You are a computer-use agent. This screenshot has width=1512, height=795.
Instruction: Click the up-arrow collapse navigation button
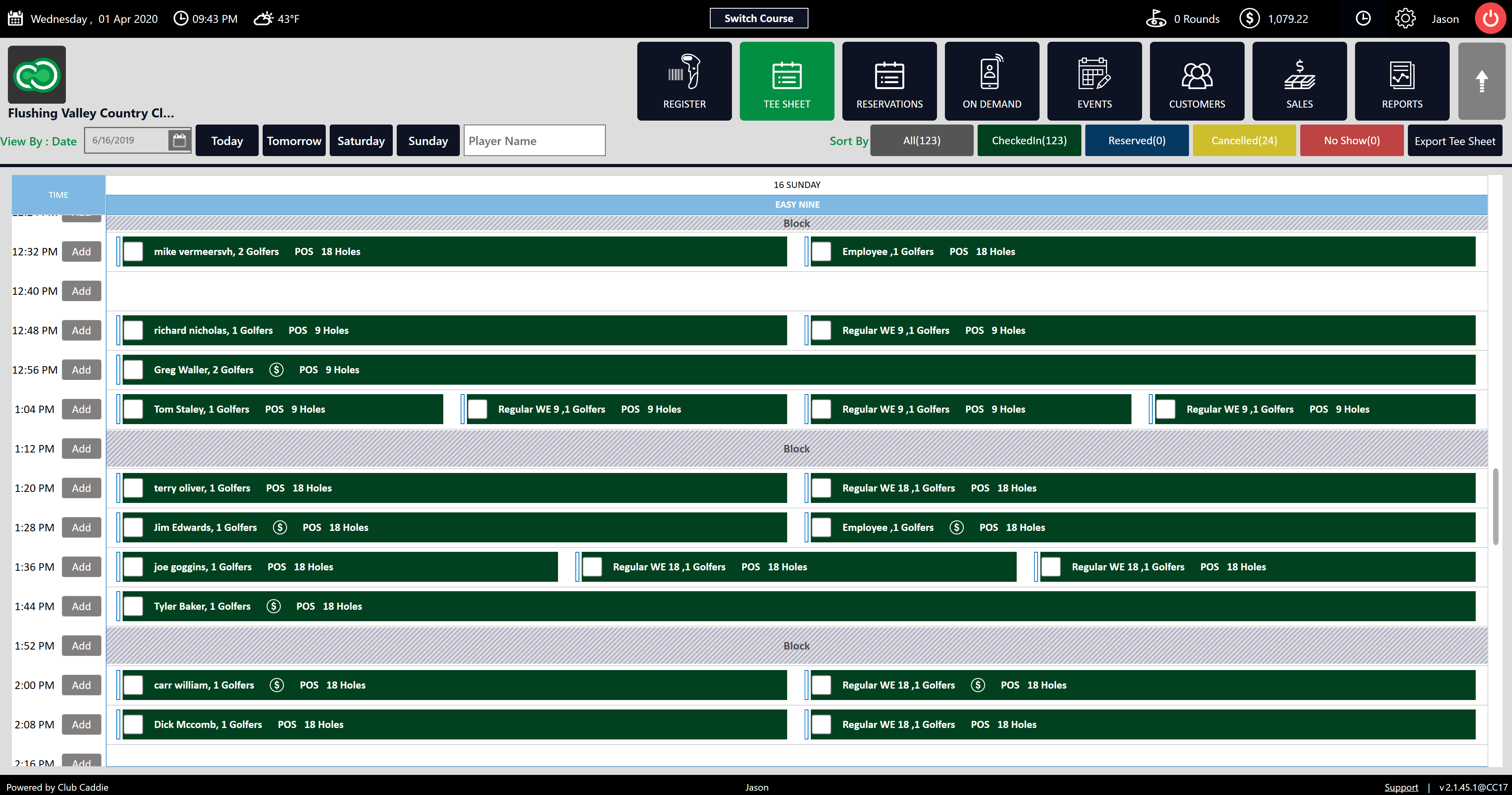[1482, 81]
